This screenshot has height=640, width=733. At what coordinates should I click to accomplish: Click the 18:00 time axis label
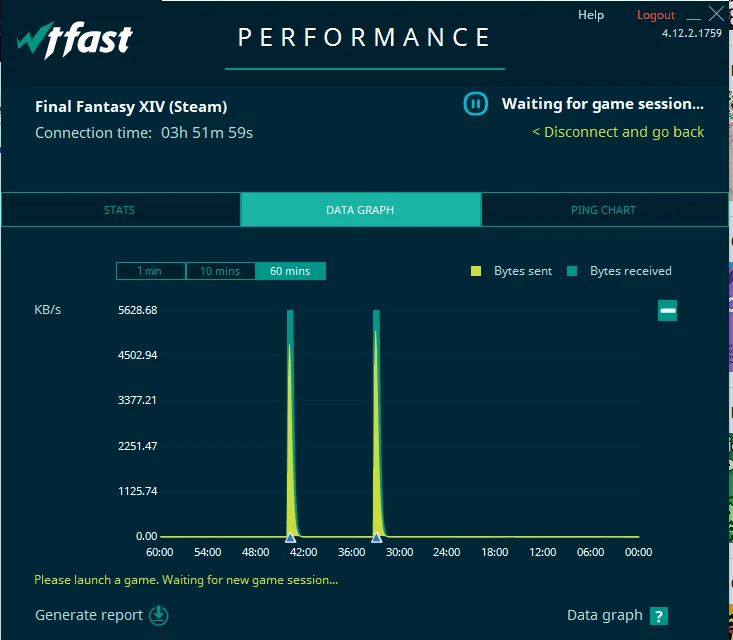tap(495, 552)
